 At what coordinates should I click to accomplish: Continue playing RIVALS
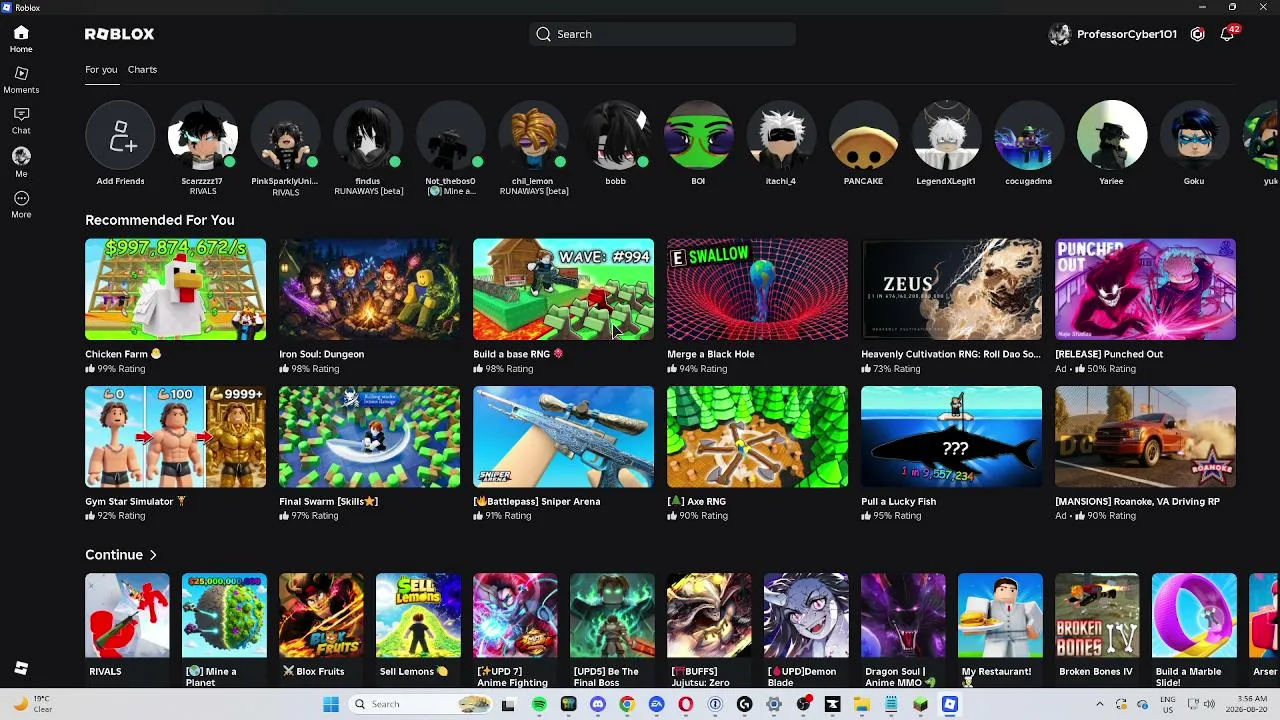[127, 615]
